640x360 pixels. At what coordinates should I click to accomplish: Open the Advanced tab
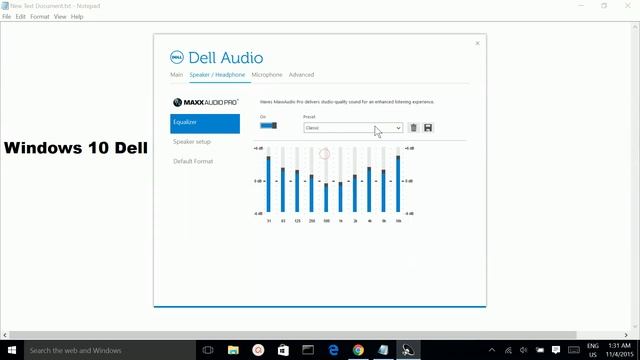point(301,75)
